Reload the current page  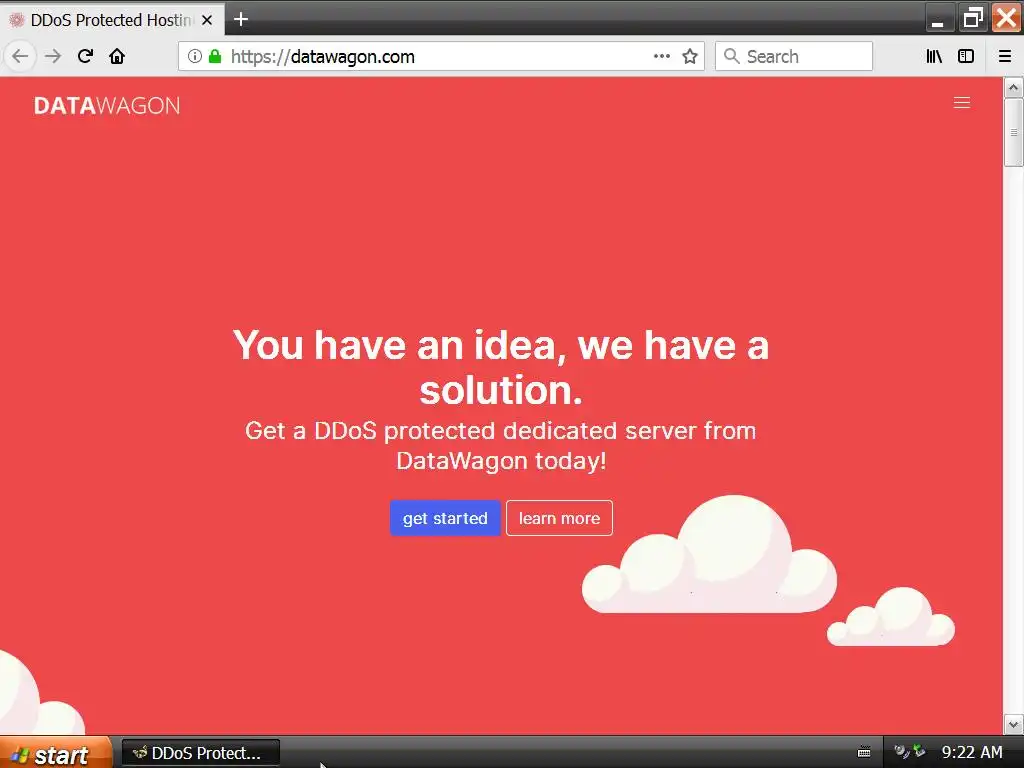(x=85, y=56)
